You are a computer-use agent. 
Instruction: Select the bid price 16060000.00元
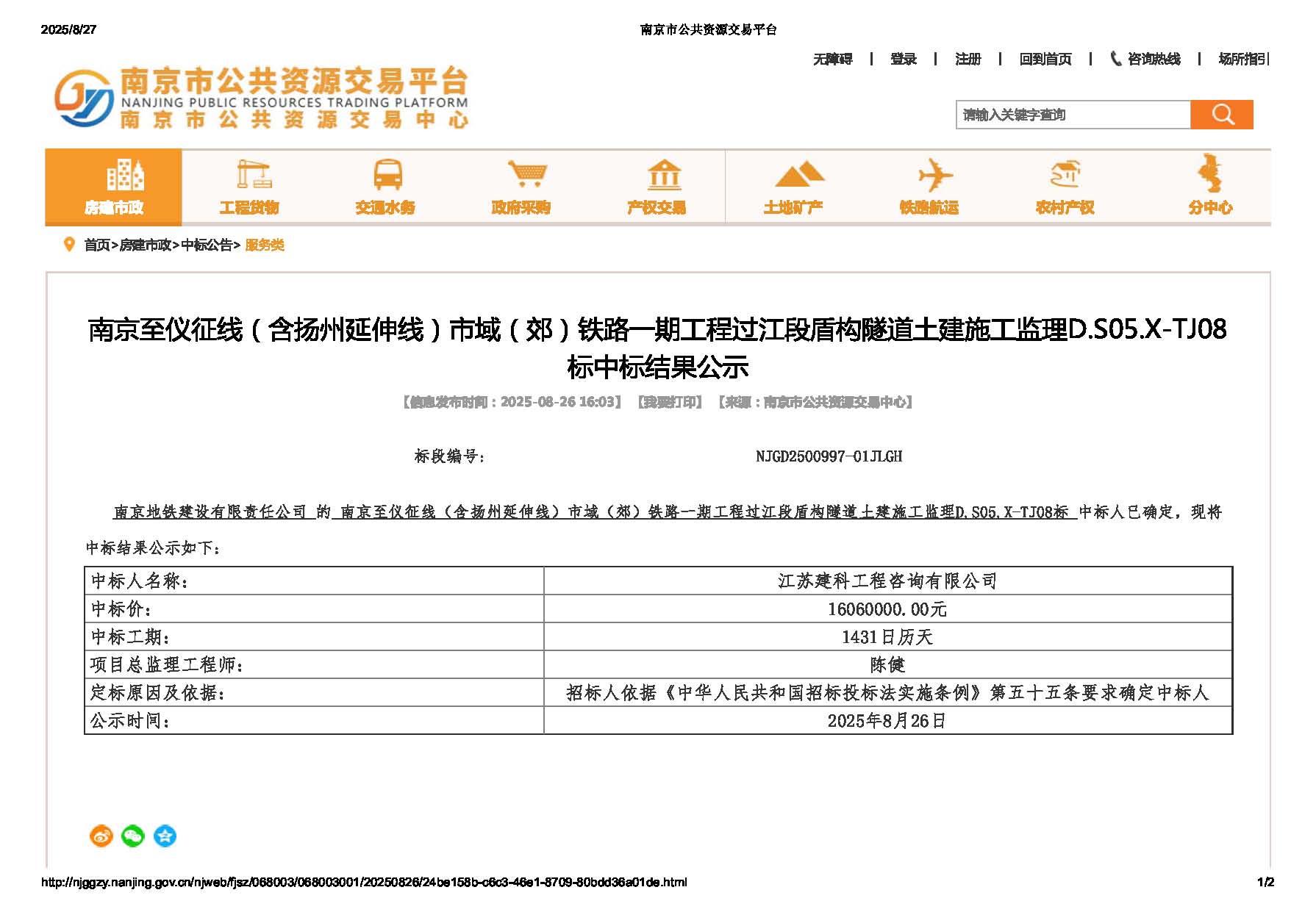click(x=887, y=609)
